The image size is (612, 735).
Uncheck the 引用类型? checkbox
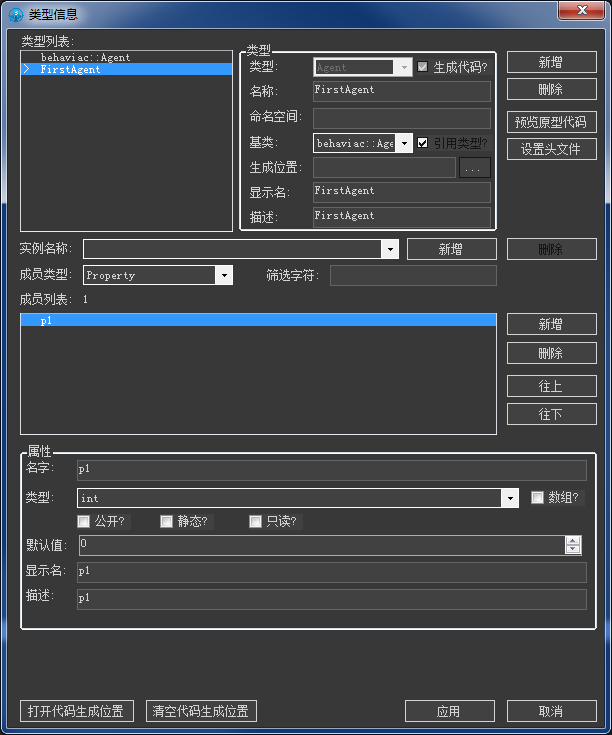tap(423, 143)
